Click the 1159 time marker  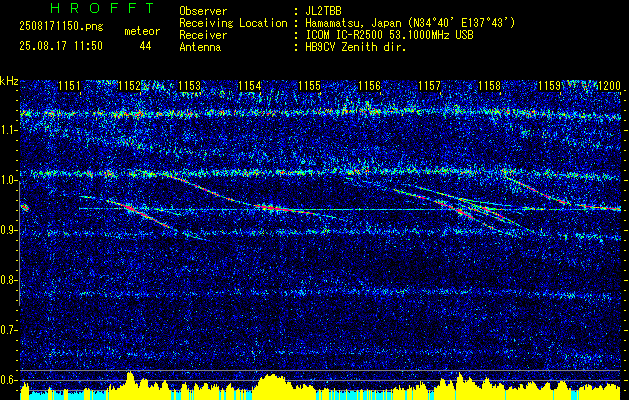tap(550, 86)
